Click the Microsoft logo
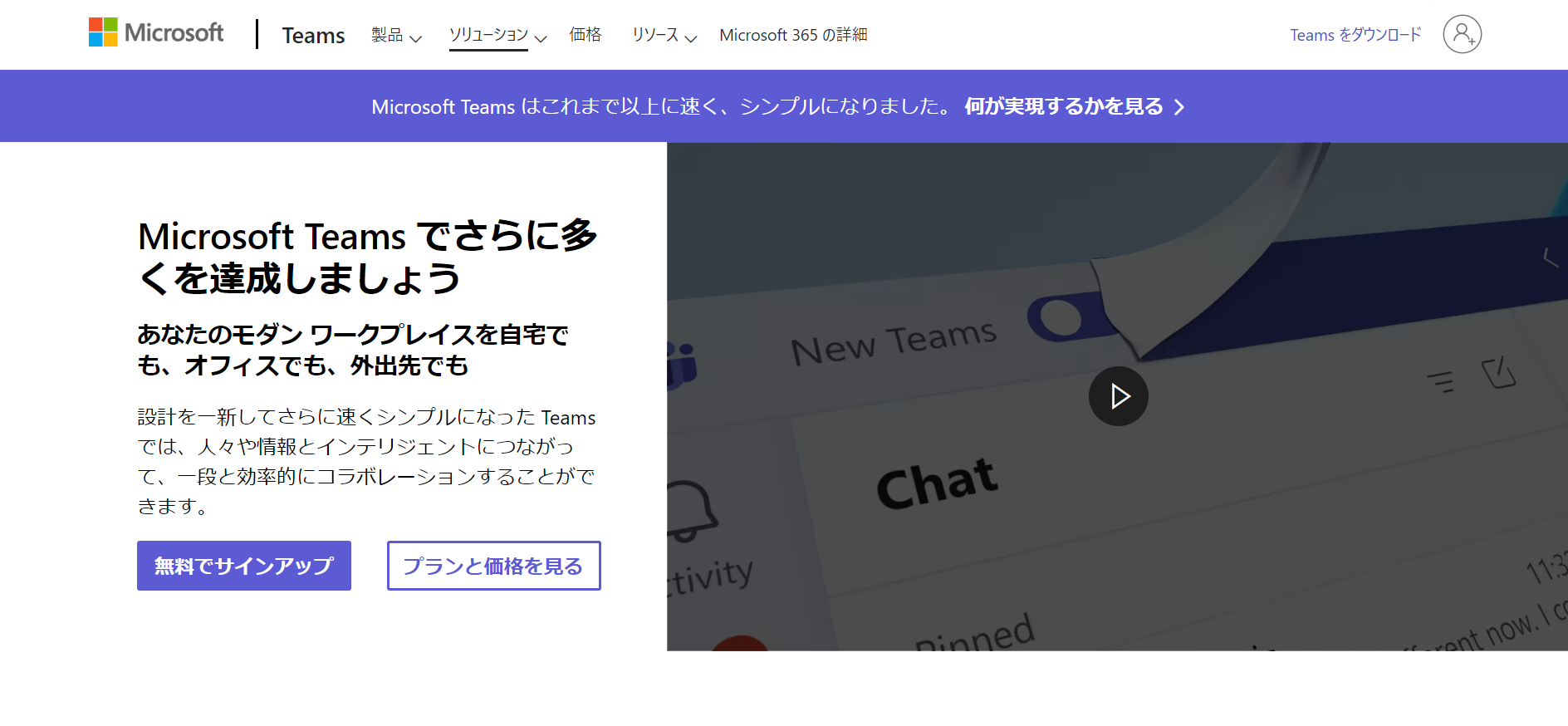Screen dimensions: 1568x726 156,32
